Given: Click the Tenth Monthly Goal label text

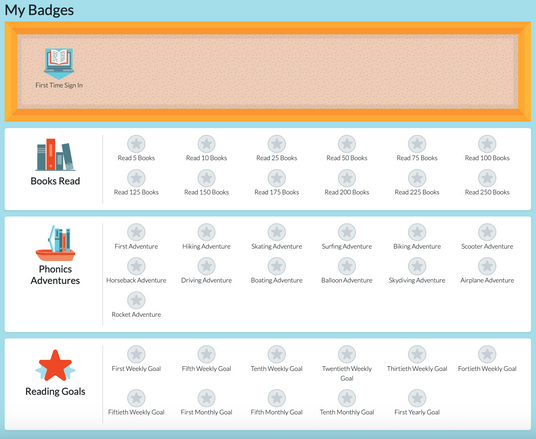Looking at the screenshot, I should 347,412.
